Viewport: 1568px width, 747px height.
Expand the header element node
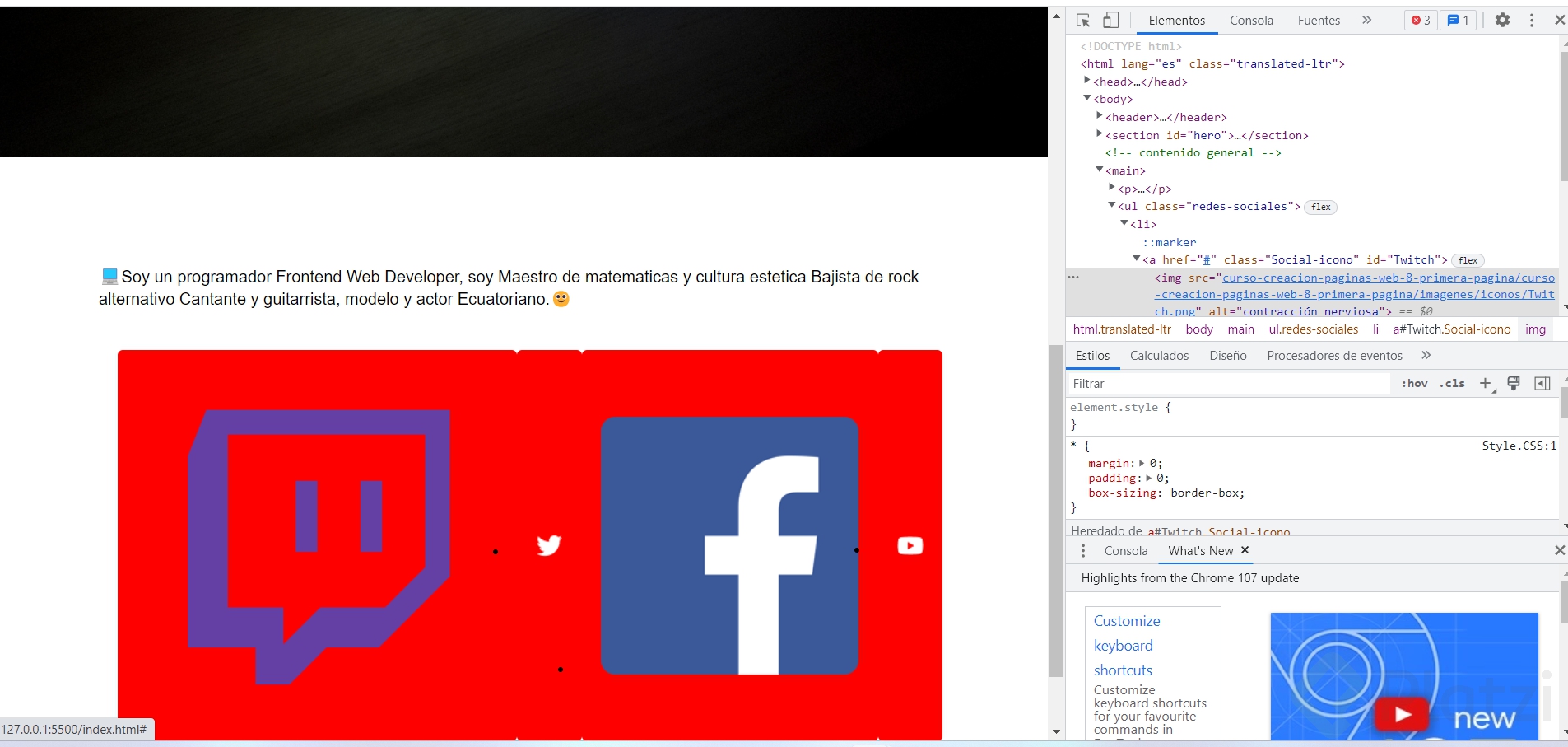1100,116
